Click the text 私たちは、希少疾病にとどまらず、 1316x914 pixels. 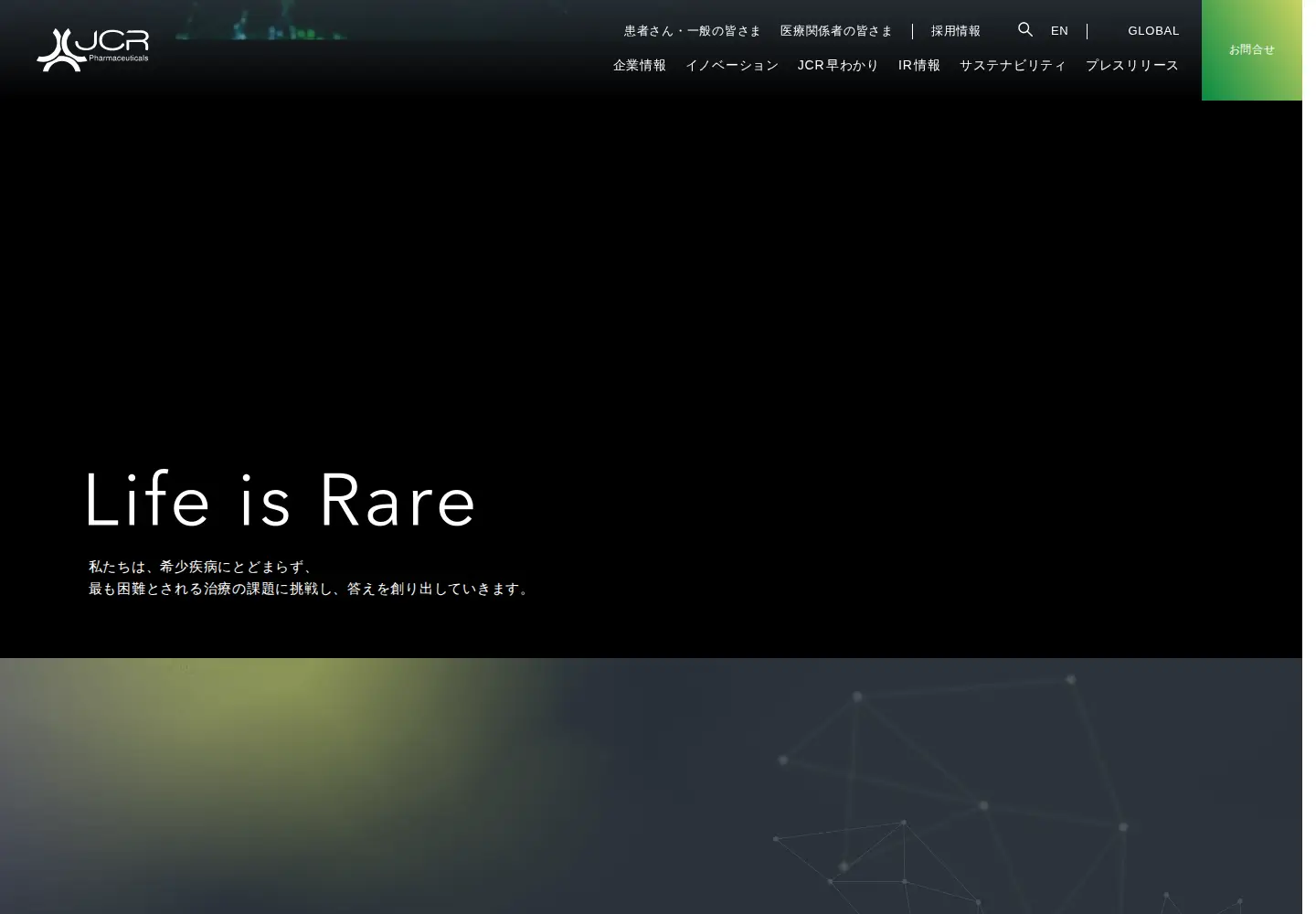click(x=201, y=567)
